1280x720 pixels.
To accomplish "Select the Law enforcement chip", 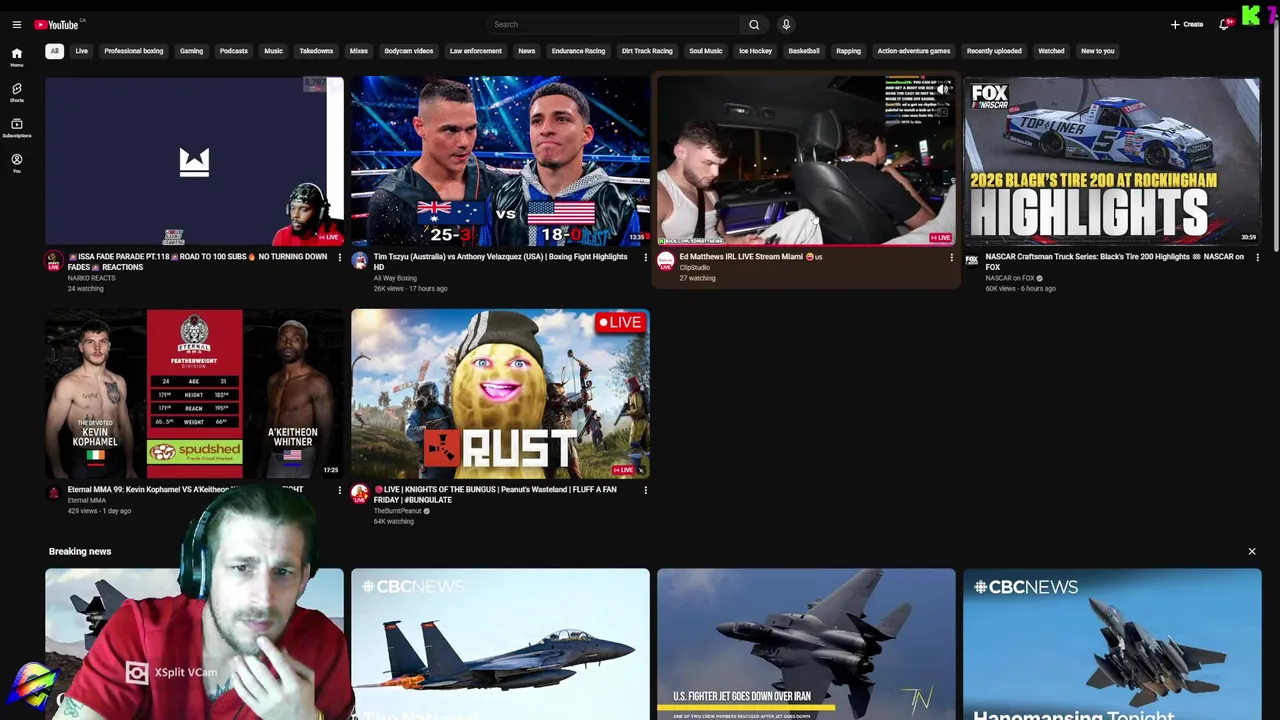I will click(x=475, y=51).
